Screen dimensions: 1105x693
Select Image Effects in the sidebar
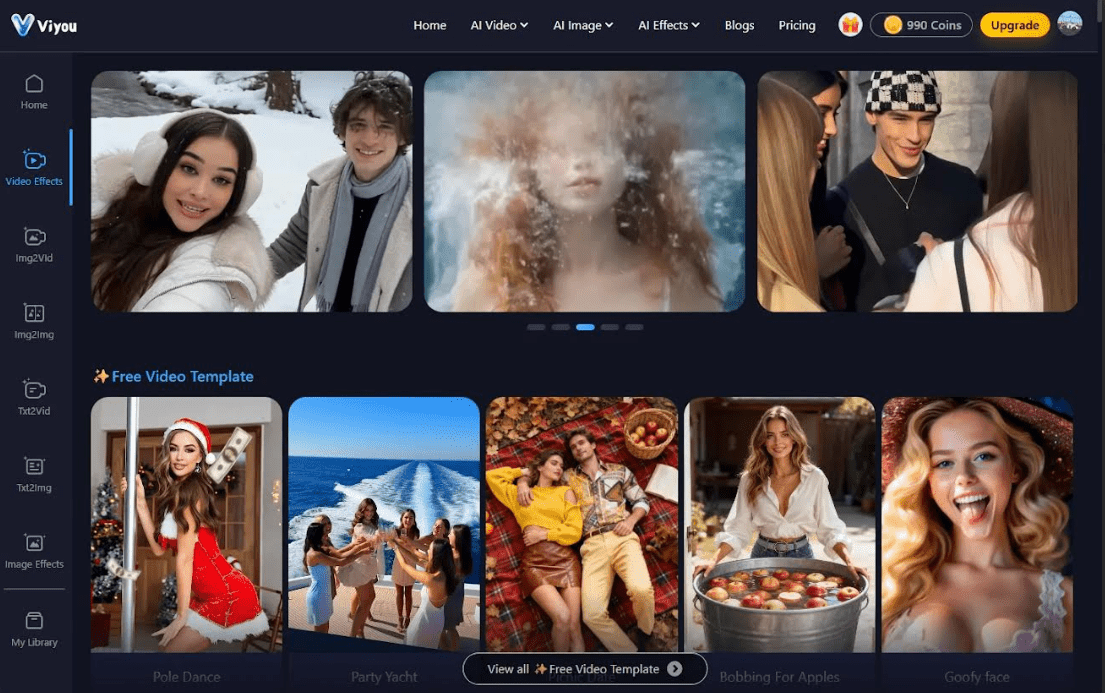(x=34, y=550)
